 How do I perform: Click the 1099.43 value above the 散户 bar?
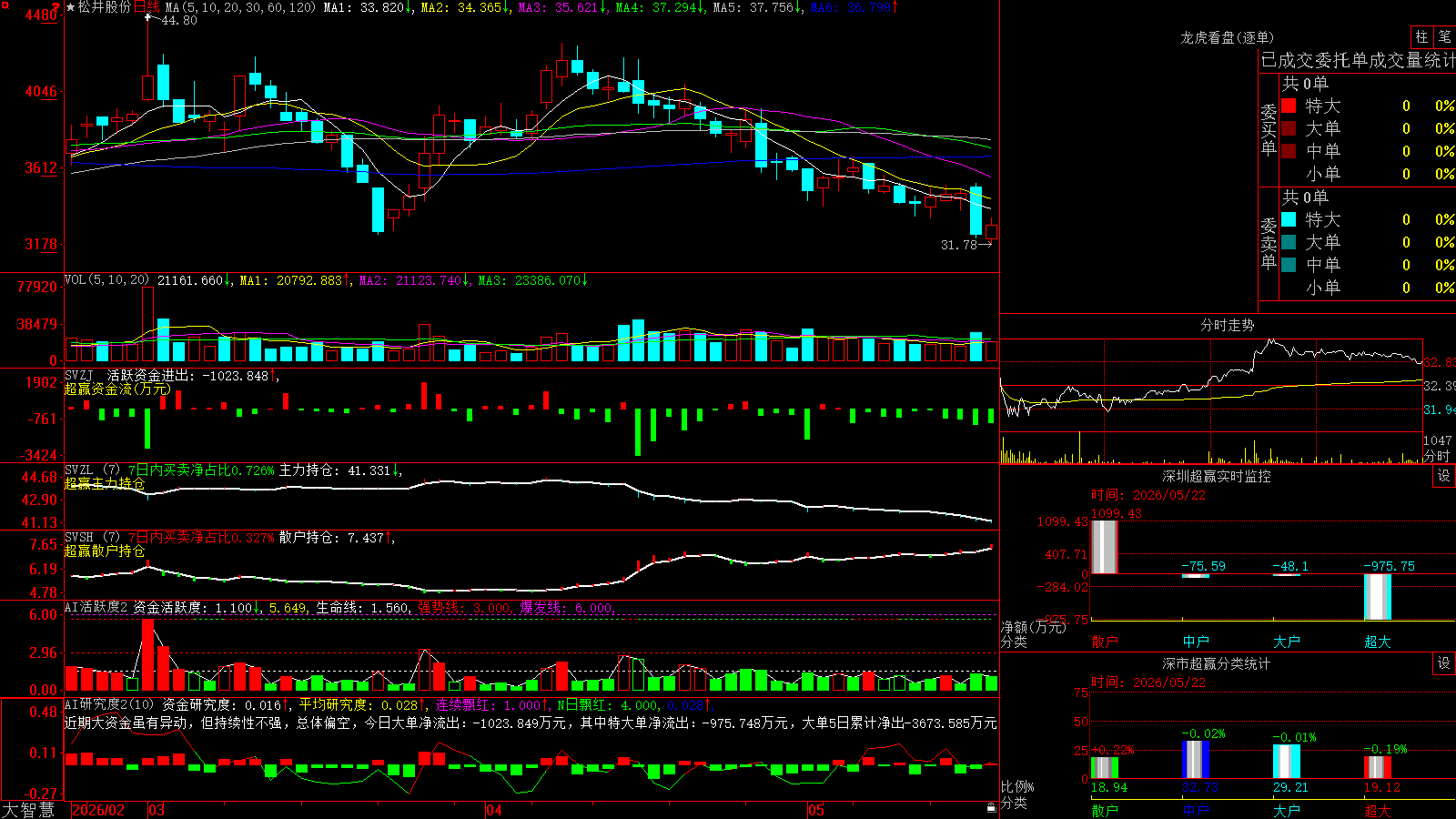point(1117,513)
